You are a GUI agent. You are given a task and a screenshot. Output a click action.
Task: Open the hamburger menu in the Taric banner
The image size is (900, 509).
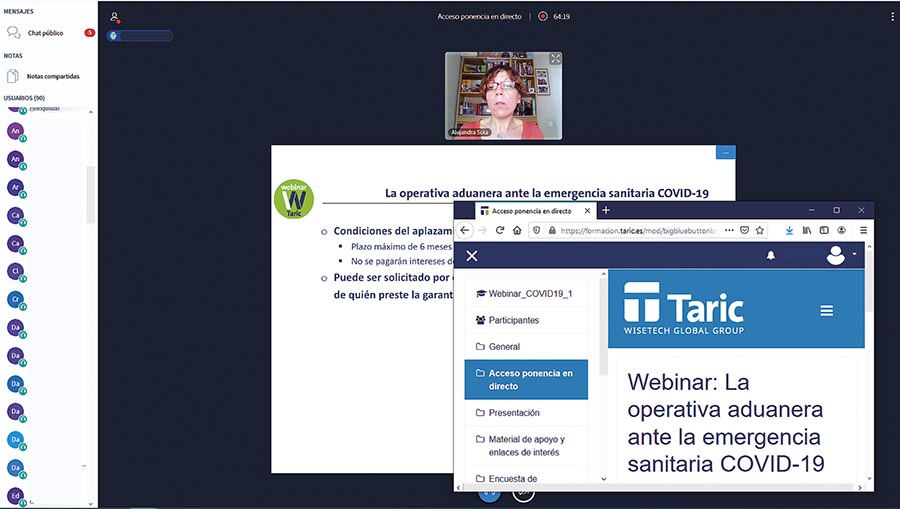pyautogui.click(x=827, y=310)
